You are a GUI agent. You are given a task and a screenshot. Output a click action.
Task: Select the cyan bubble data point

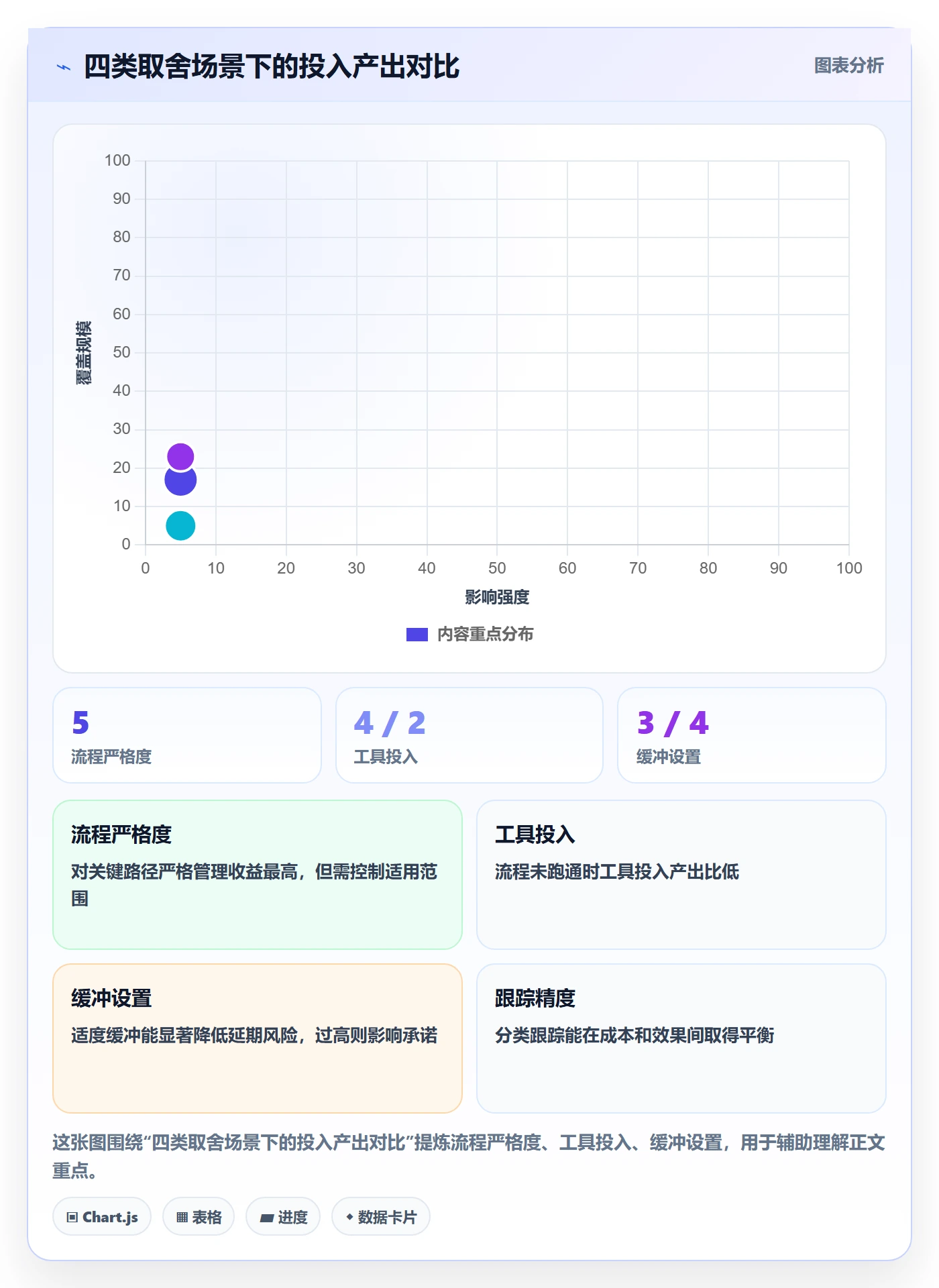[180, 525]
